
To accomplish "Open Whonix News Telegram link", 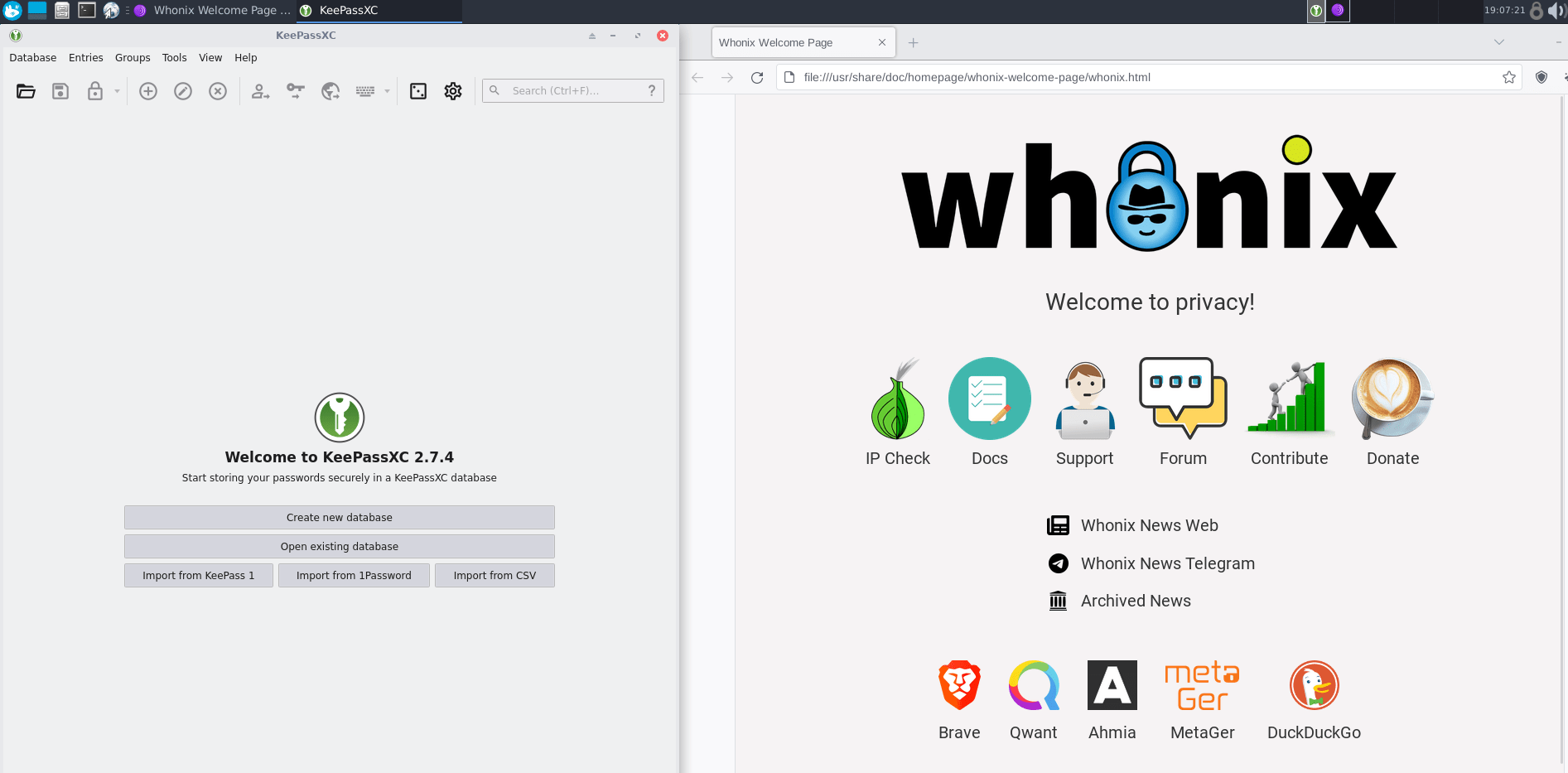I will [1151, 563].
